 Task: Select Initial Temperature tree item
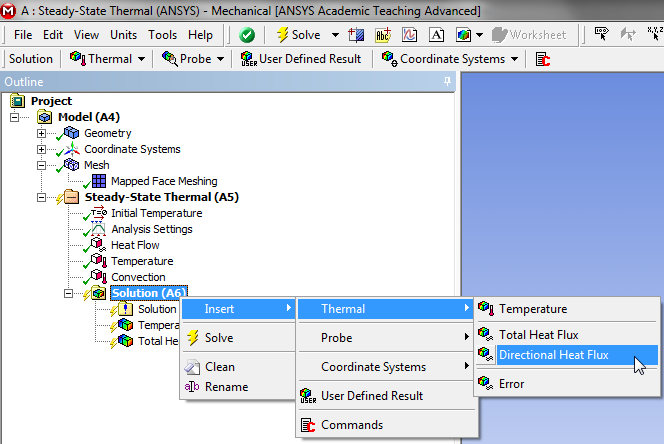157,213
